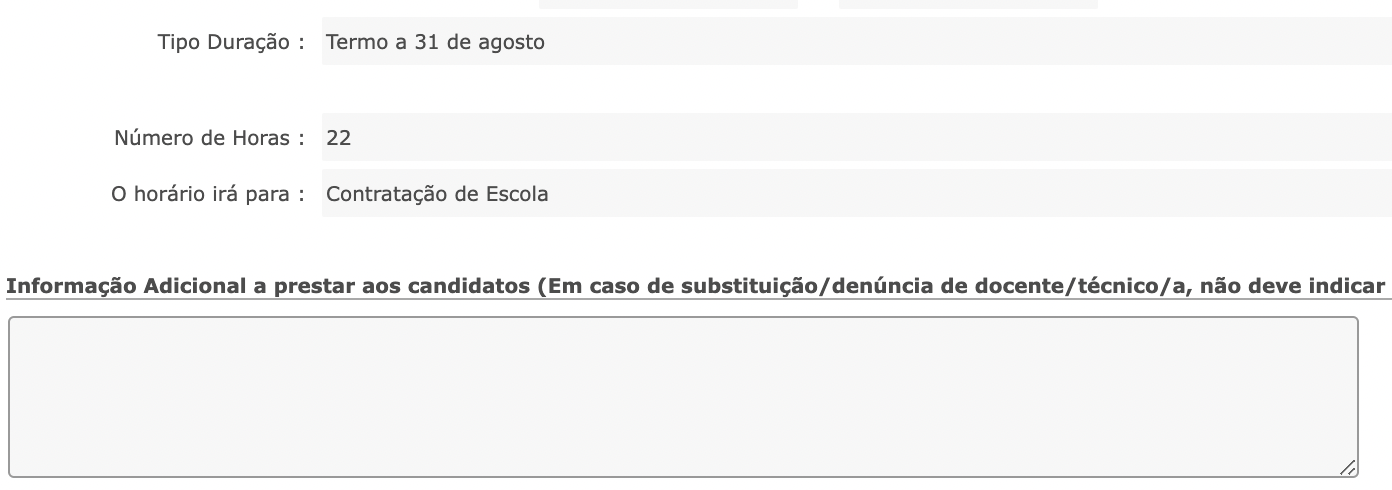Click the 'O horário irá para :' label

[x=207, y=194]
